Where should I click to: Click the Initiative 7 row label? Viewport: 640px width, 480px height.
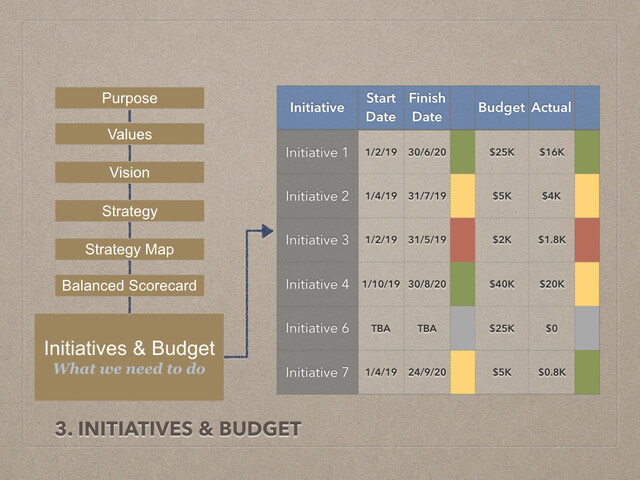pyautogui.click(x=317, y=372)
